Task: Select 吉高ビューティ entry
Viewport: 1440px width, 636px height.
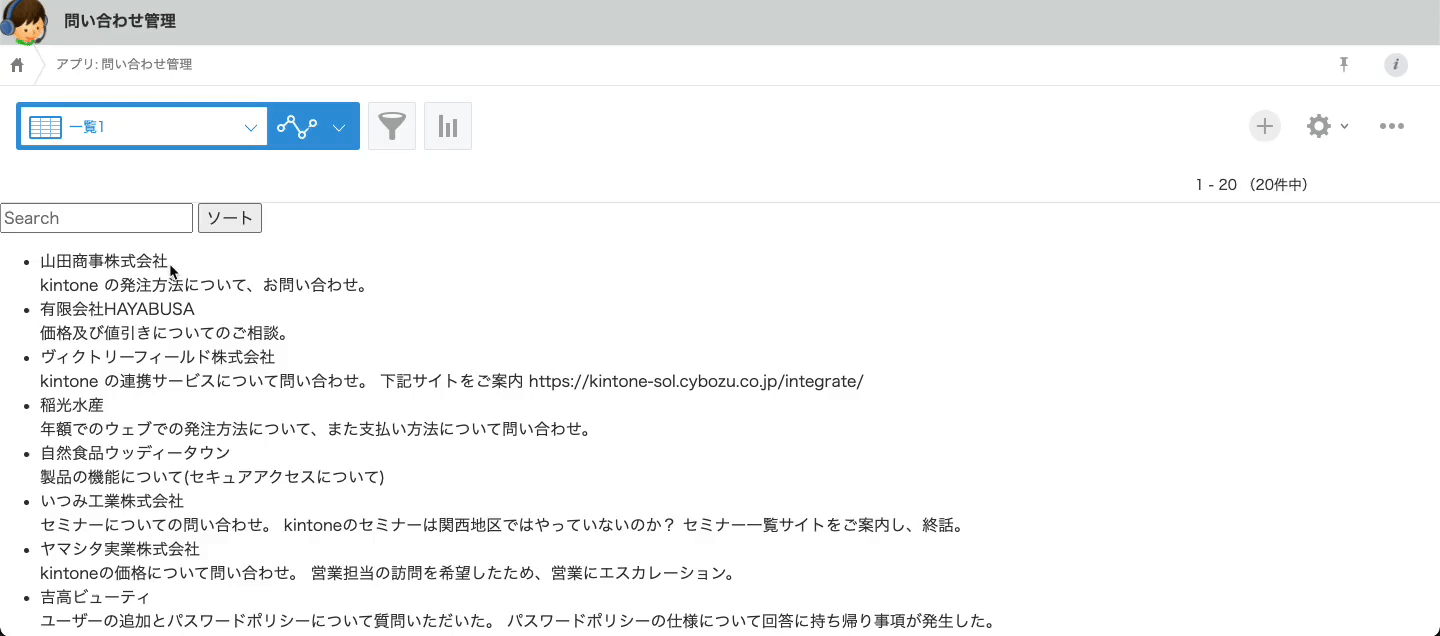Action: point(95,597)
